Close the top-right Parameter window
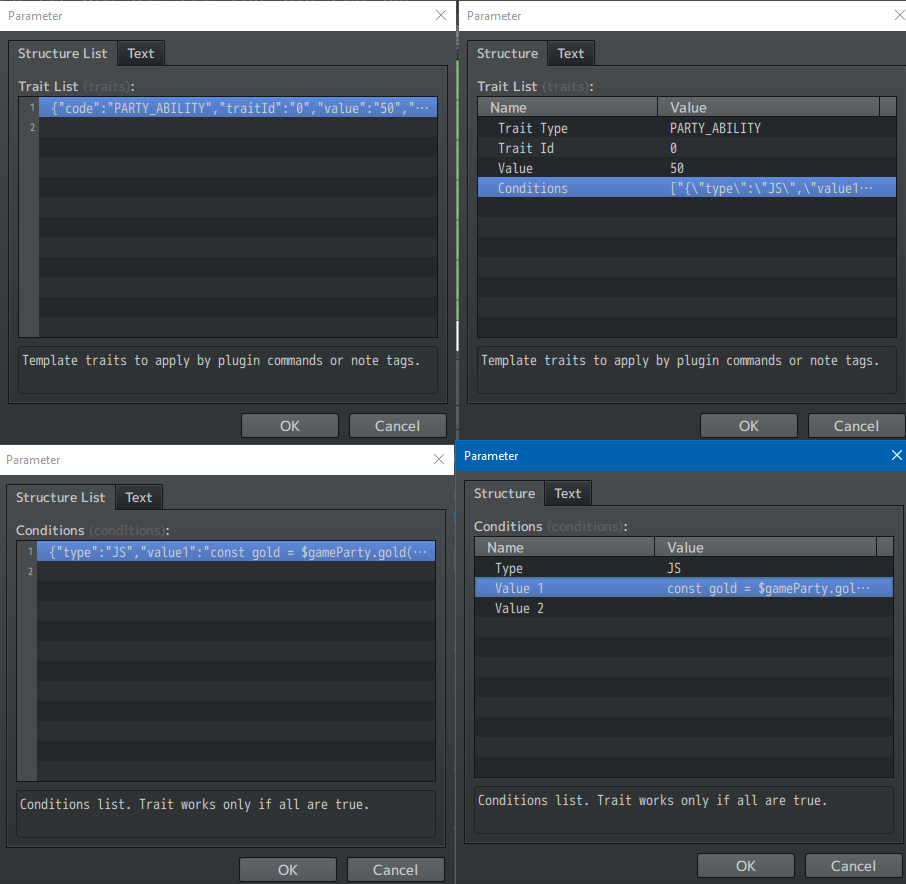The height and width of the screenshot is (884, 906). (900, 16)
